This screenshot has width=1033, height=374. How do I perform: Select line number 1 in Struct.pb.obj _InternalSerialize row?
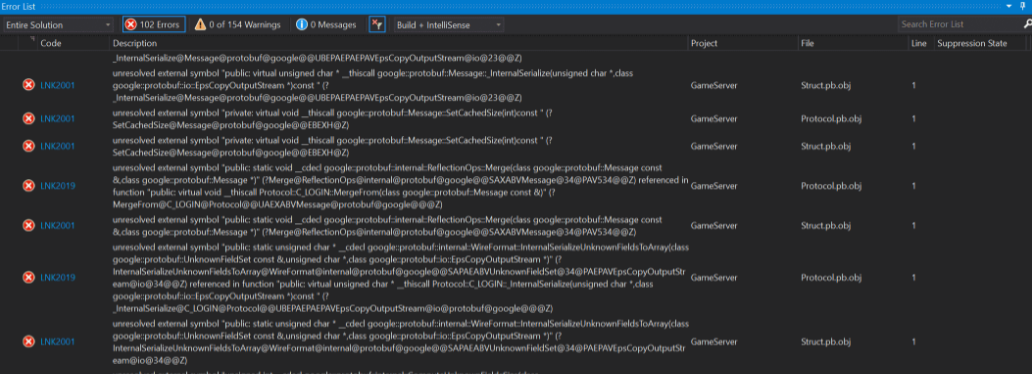click(x=914, y=86)
